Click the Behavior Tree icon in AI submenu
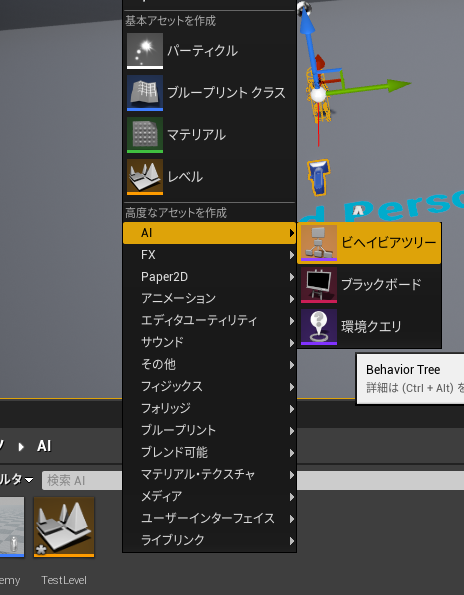 tap(319, 243)
